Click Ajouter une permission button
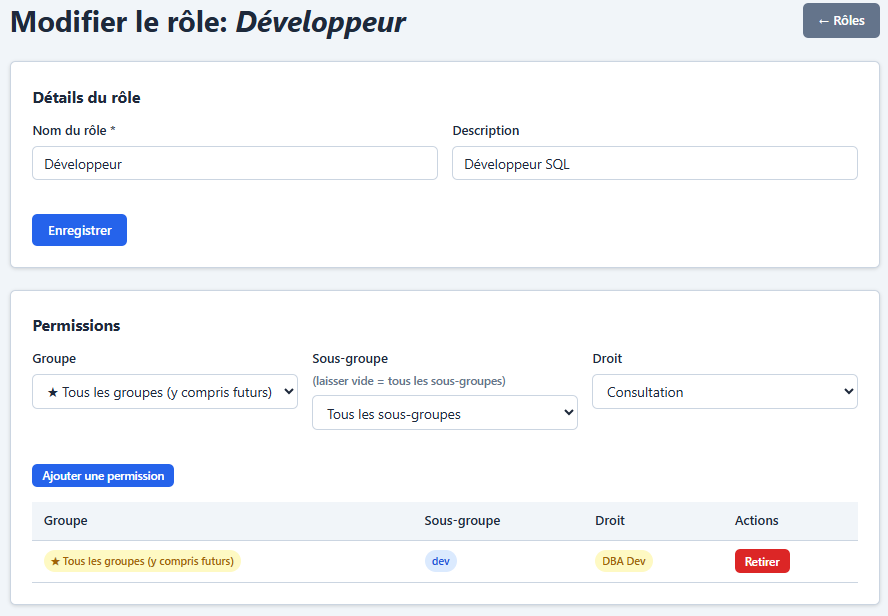 (103, 476)
